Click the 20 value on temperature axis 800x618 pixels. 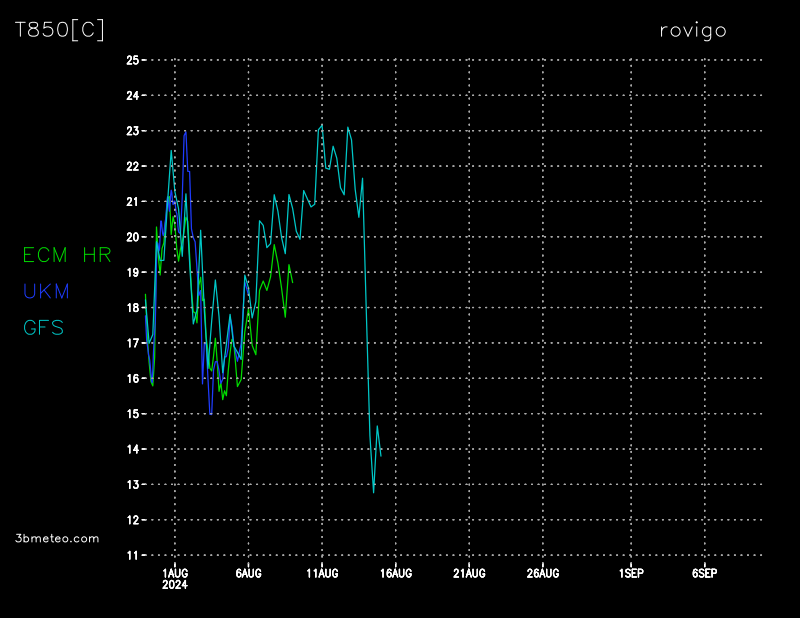(x=132, y=237)
